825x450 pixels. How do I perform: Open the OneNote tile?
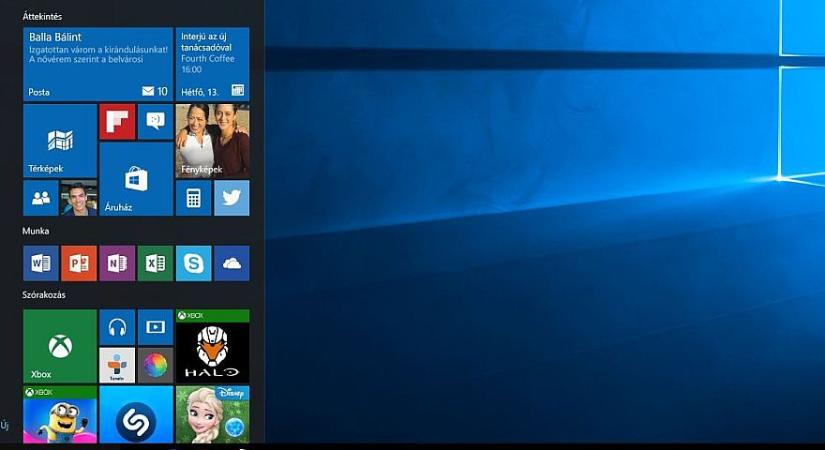pos(117,263)
